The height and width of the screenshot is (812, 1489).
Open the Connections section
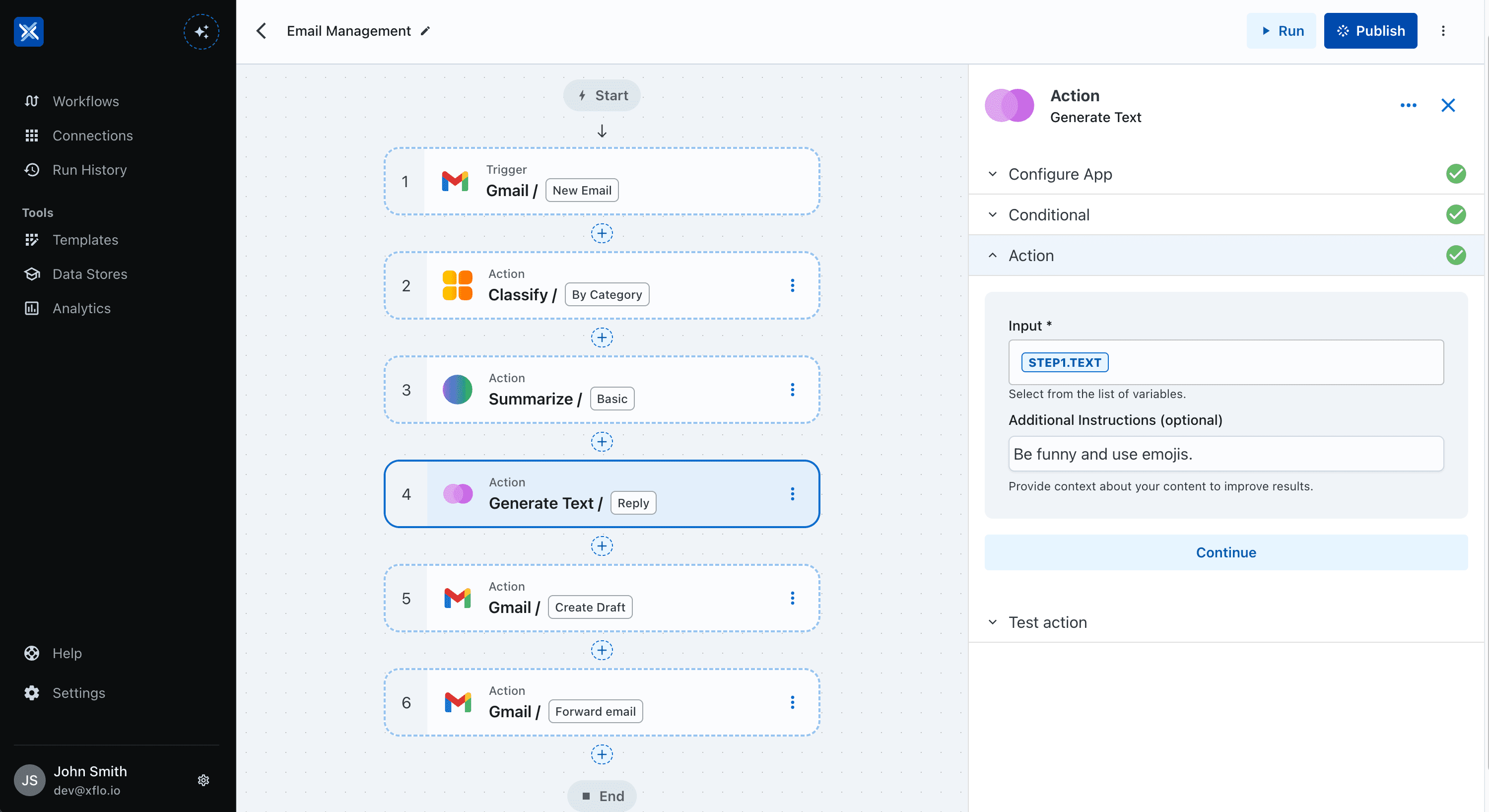92,135
